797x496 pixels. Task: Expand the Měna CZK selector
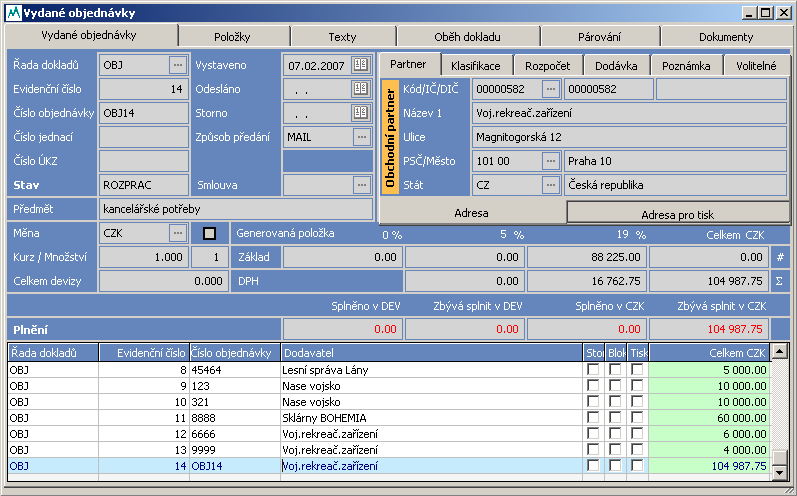pos(178,233)
